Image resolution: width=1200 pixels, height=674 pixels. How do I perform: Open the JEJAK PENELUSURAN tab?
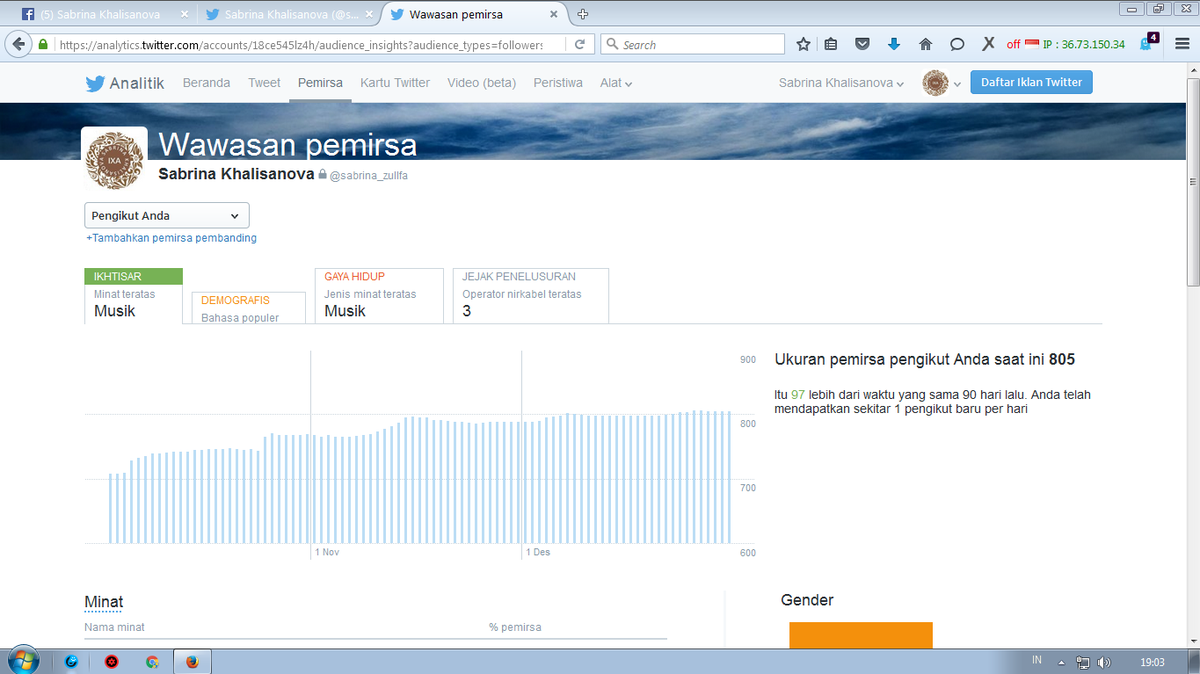coord(531,295)
